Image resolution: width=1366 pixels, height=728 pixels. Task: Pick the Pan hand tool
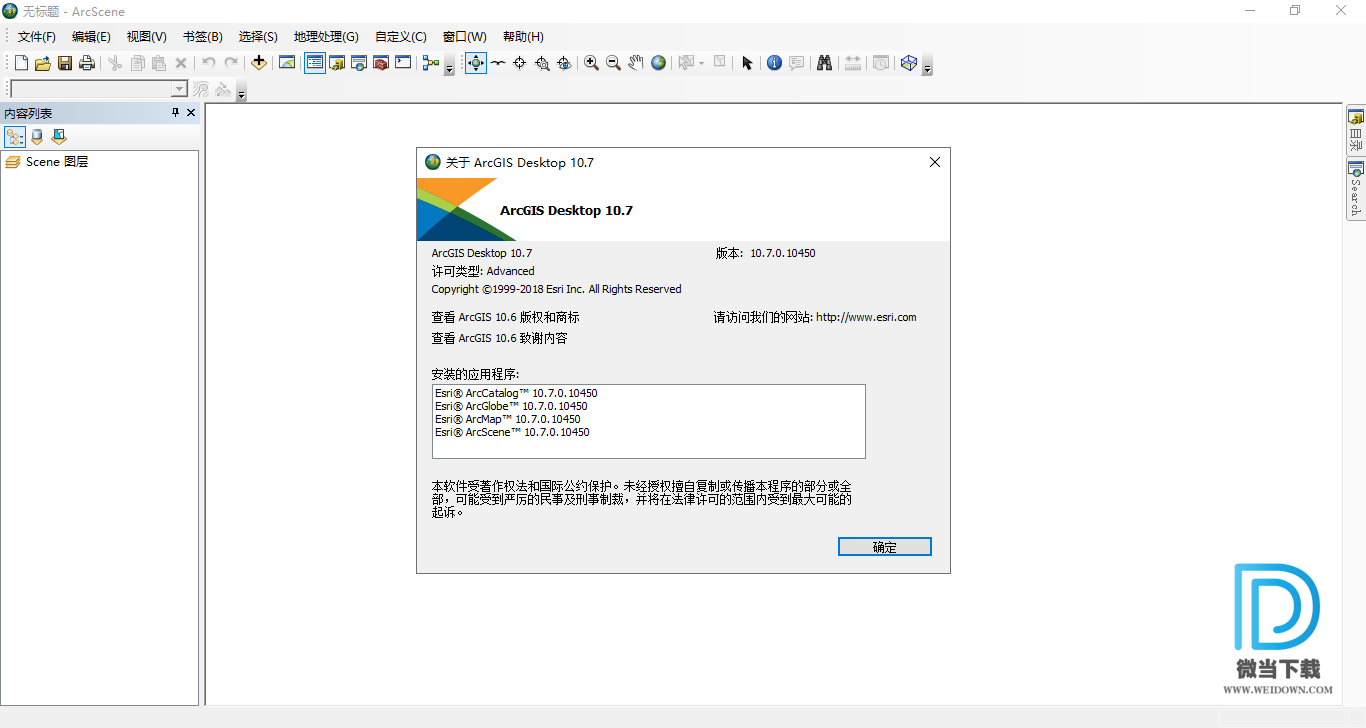[x=636, y=63]
